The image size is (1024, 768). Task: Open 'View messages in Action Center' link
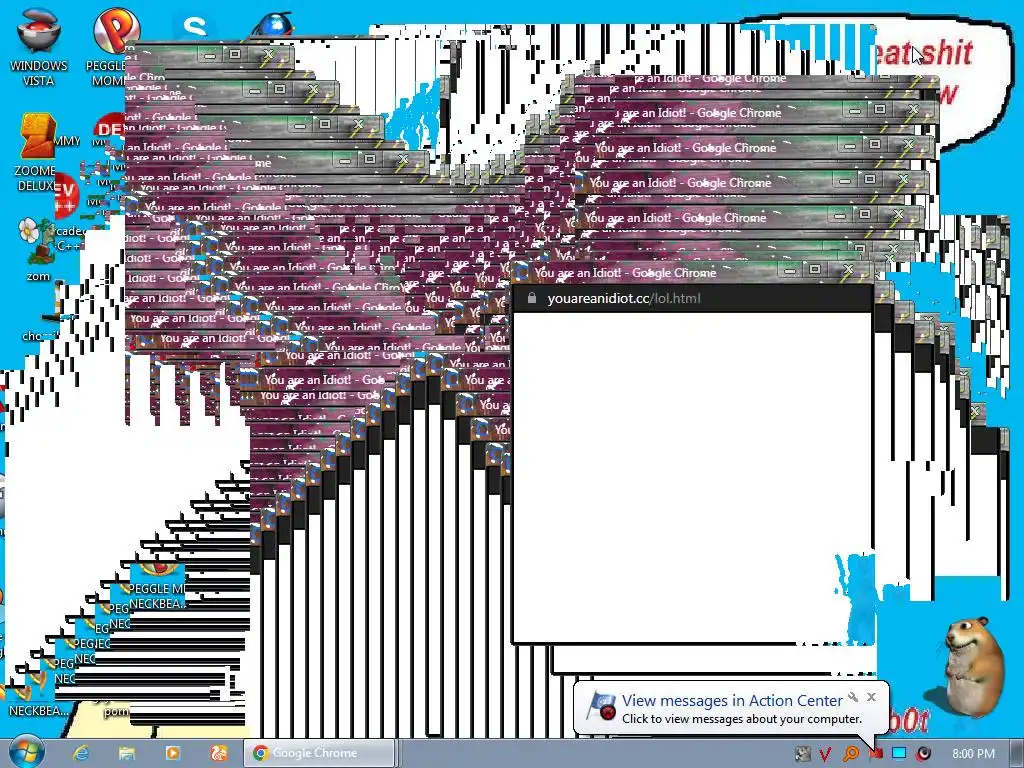pos(732,700)
